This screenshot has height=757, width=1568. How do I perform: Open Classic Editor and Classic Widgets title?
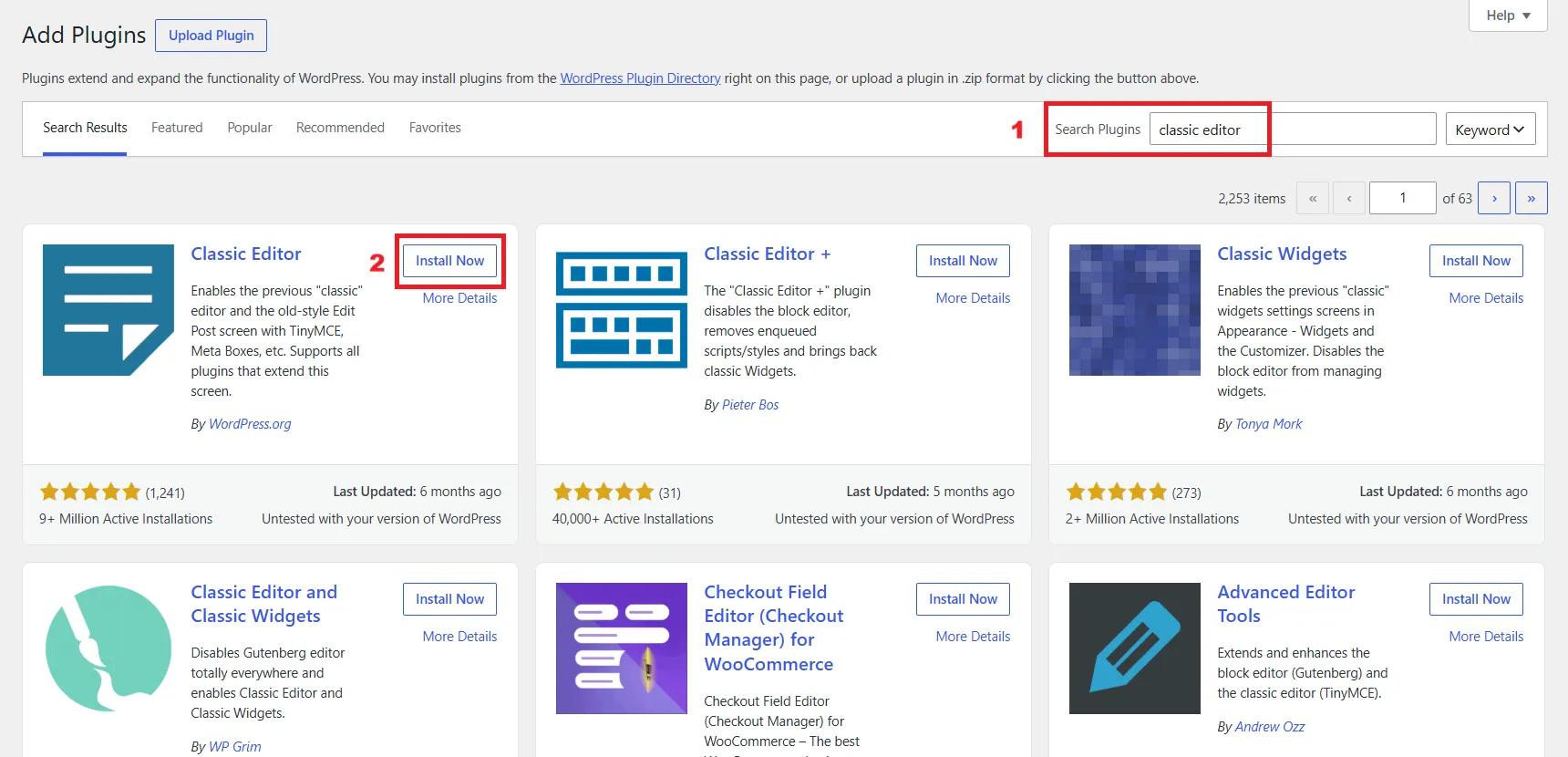coord(264,604)
